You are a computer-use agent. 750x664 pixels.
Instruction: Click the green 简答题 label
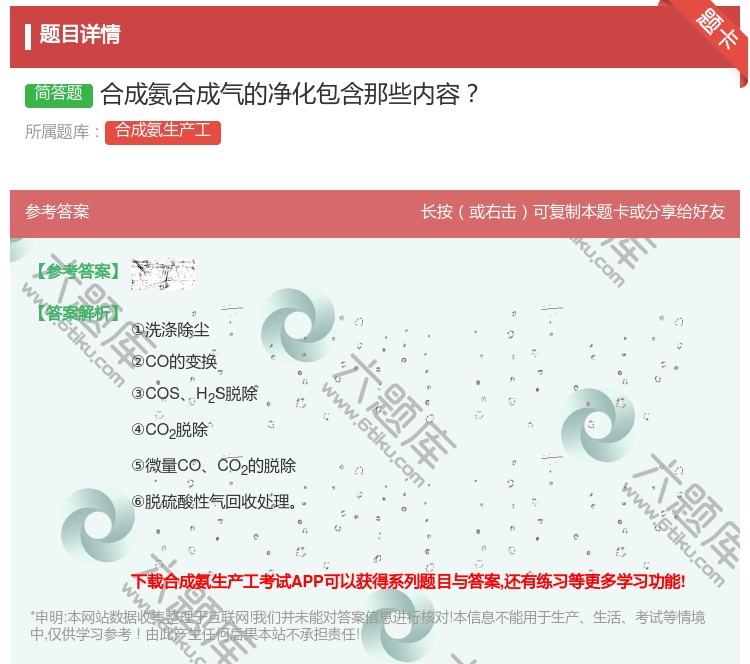pyautogui.click(x=58, y=94)
